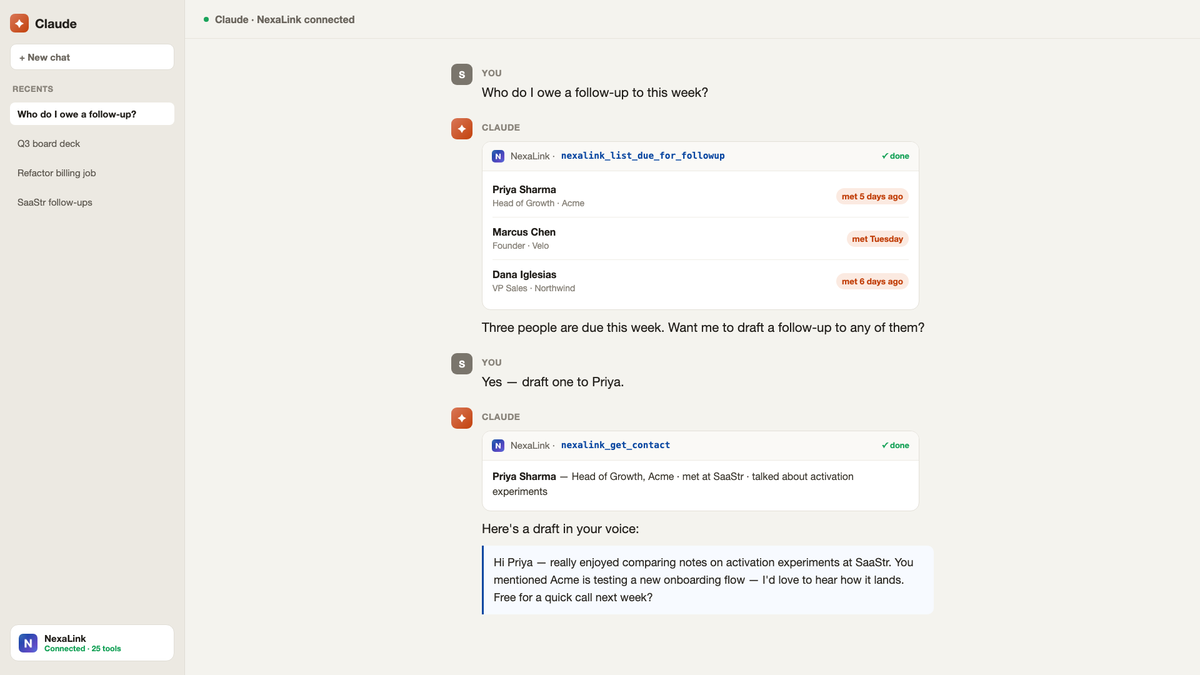Click NexaLink icon in get_contact tool header
The height and width of the screenshot is (675, 1200).
pyautogui.click(x=498, y=445)
